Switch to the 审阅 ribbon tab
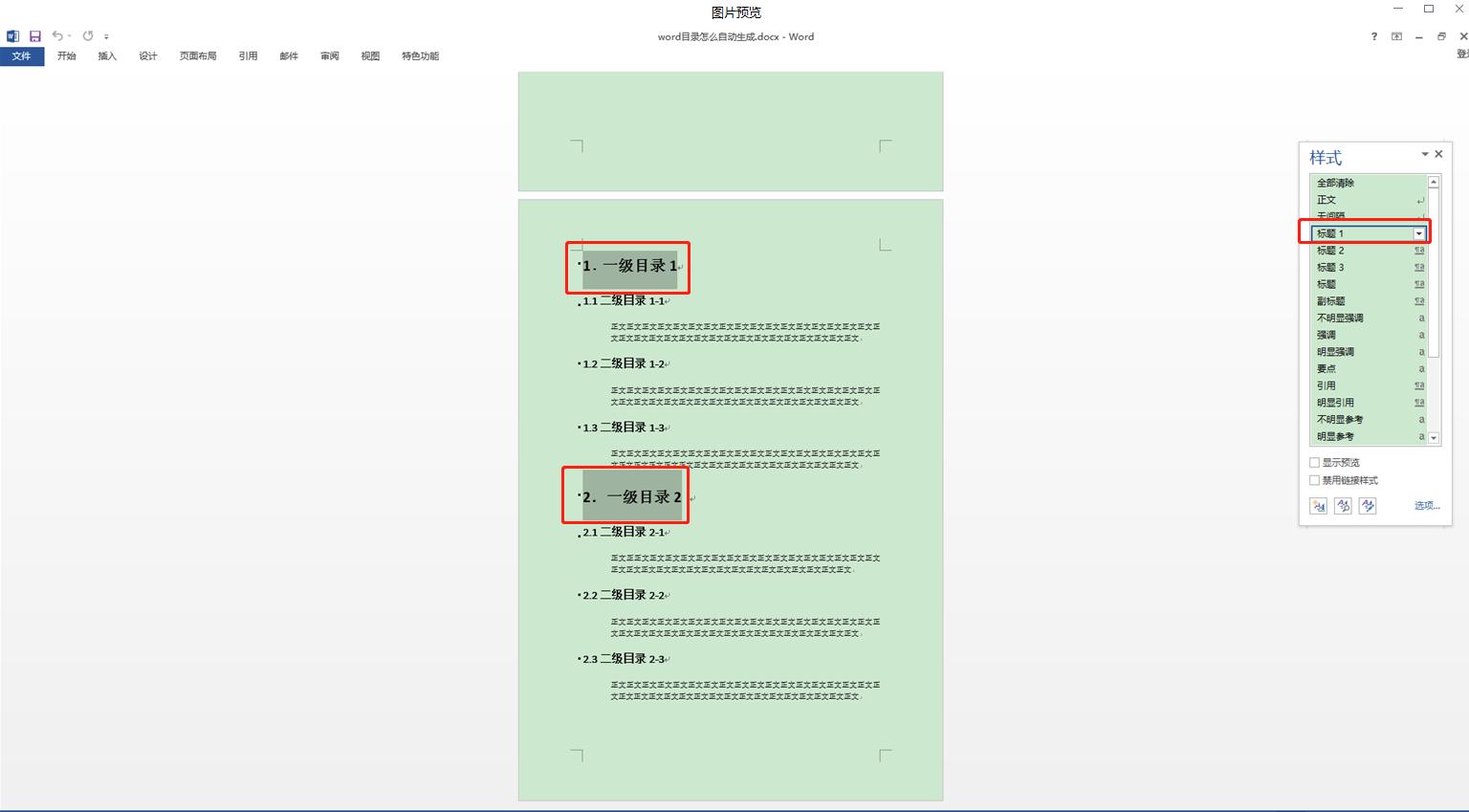This screenshot has width=1469, height=812. point(330,56)
